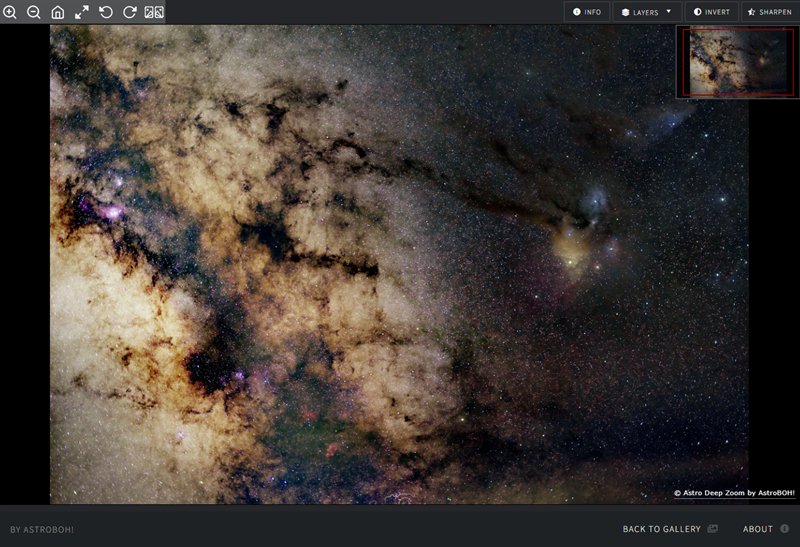Click the gallery icon beside Back to Gallery

point(713,529)
